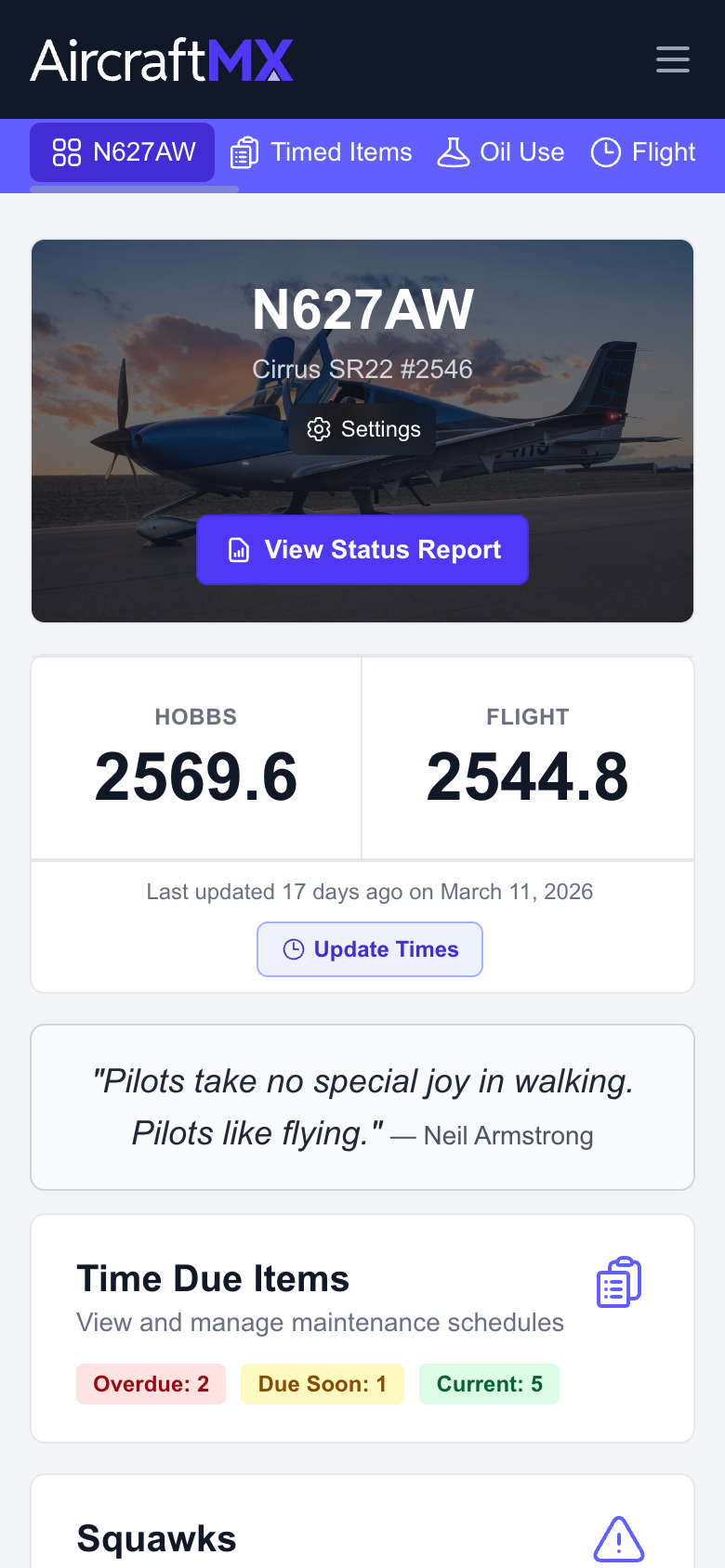This screenshot has width=725, height=1568.
Task: Click the dashboard grid icon beside N627AW
Action: click(x=67, y=152)
